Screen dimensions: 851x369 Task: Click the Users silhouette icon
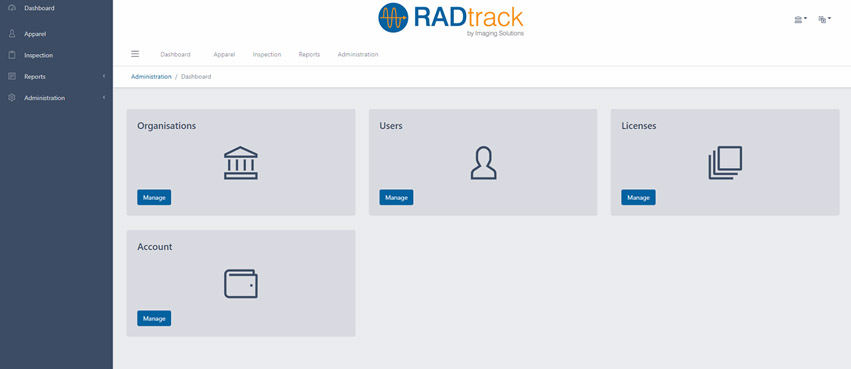[x=483, y=163]
